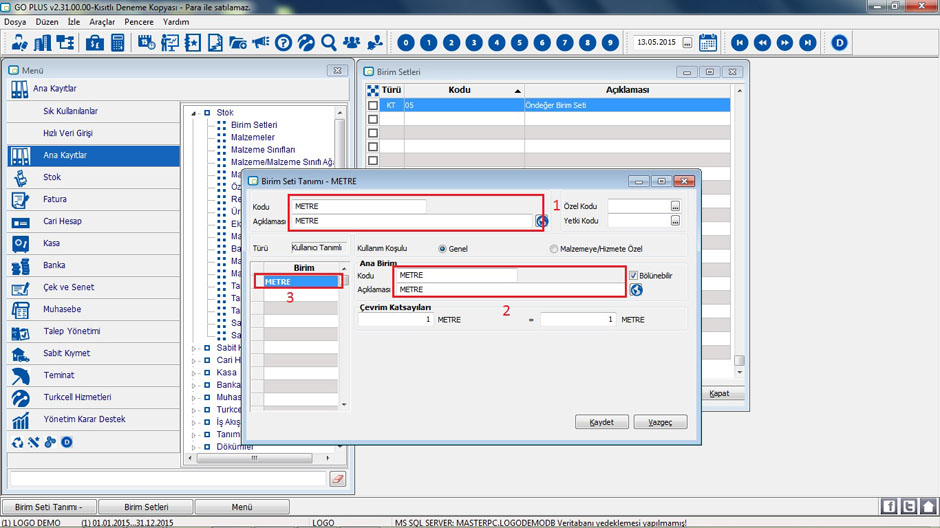Click the group of people toolbar icon

coord(351,43)
